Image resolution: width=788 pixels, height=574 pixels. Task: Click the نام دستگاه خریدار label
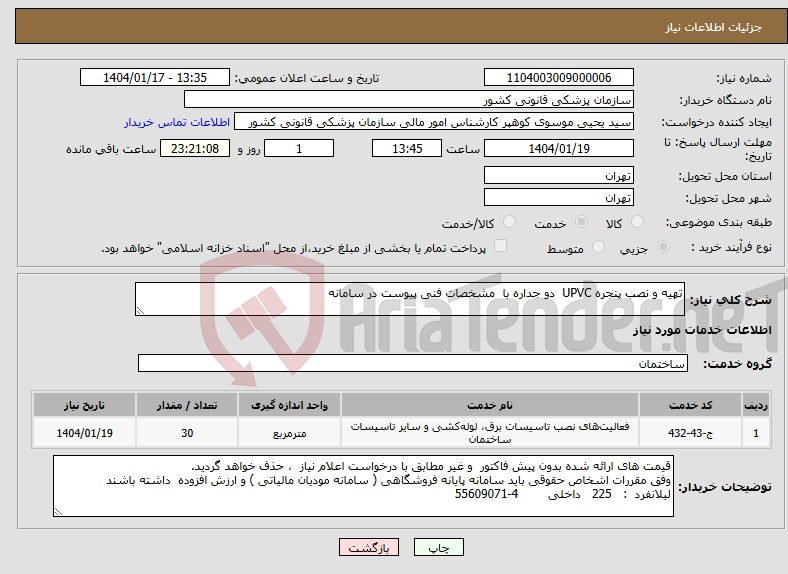click(x=726, y=100)
